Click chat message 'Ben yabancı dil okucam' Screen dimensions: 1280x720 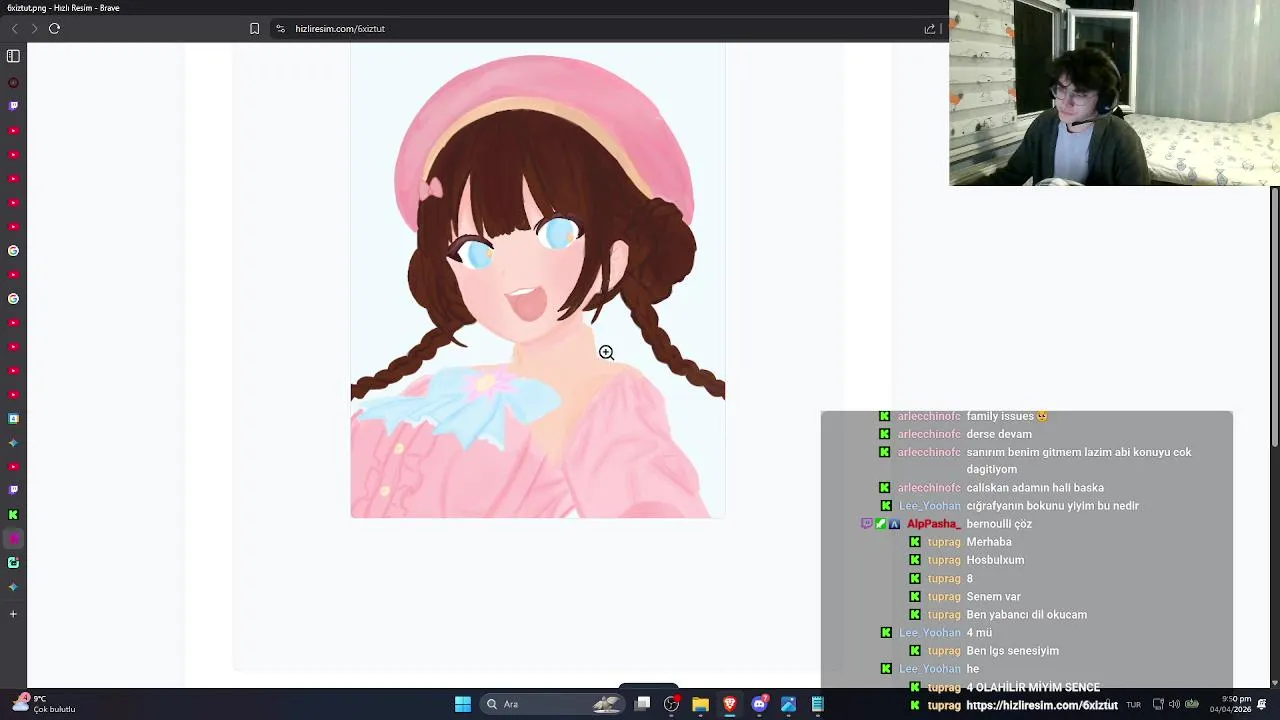coord(1026,615)
